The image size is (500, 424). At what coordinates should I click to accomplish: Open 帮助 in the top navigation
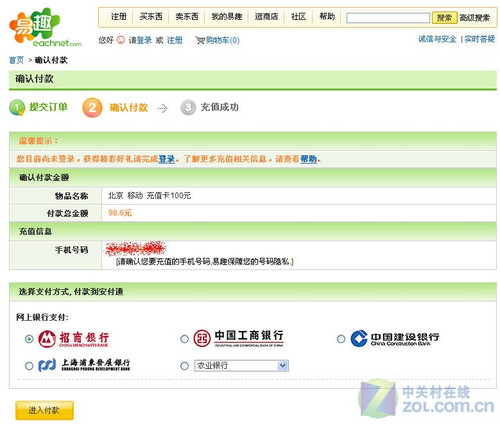[x=327, y=17]
